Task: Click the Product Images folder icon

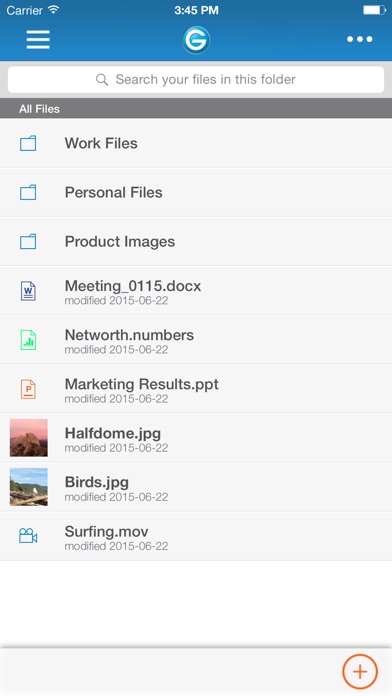Action: point(28,241)
